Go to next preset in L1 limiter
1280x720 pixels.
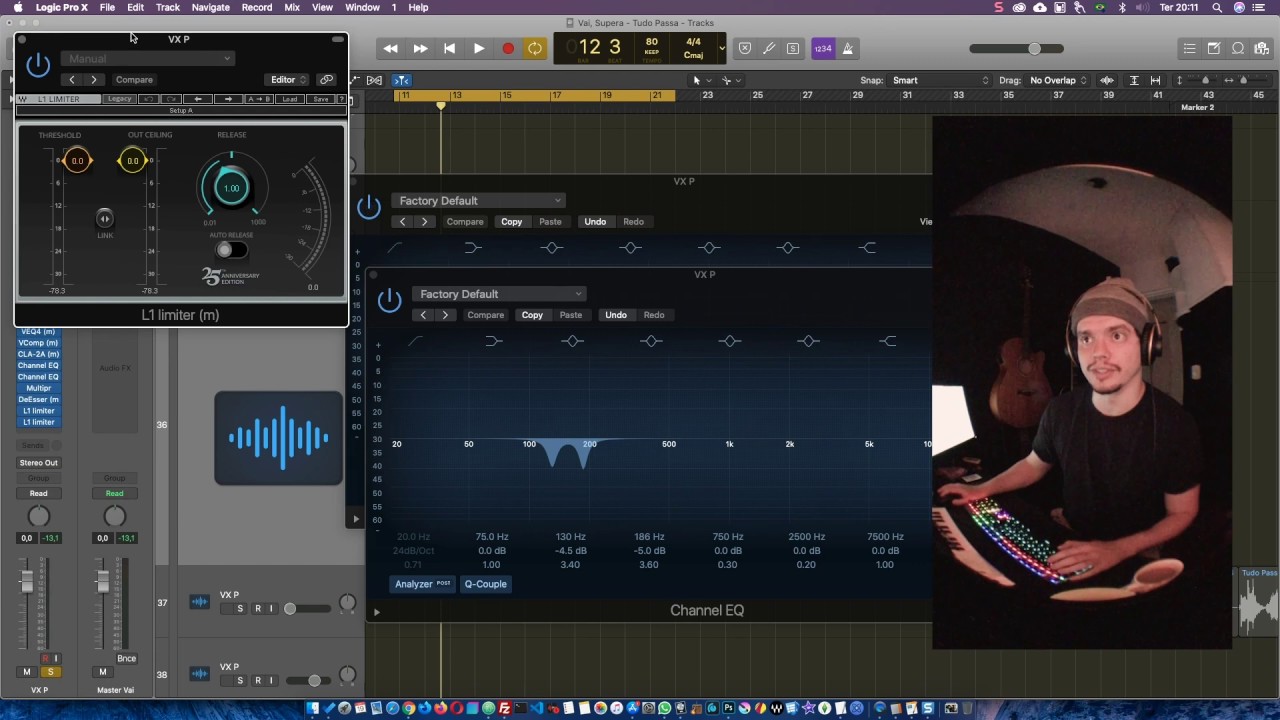coord(94,80)
